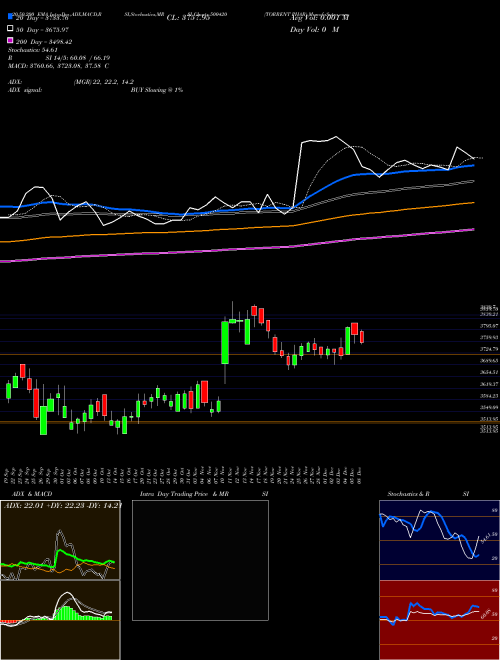Click the 'BUY Slowing @ 1%' signal text
Viewport: 500px width, 660px height.
[x=157, y=90]
